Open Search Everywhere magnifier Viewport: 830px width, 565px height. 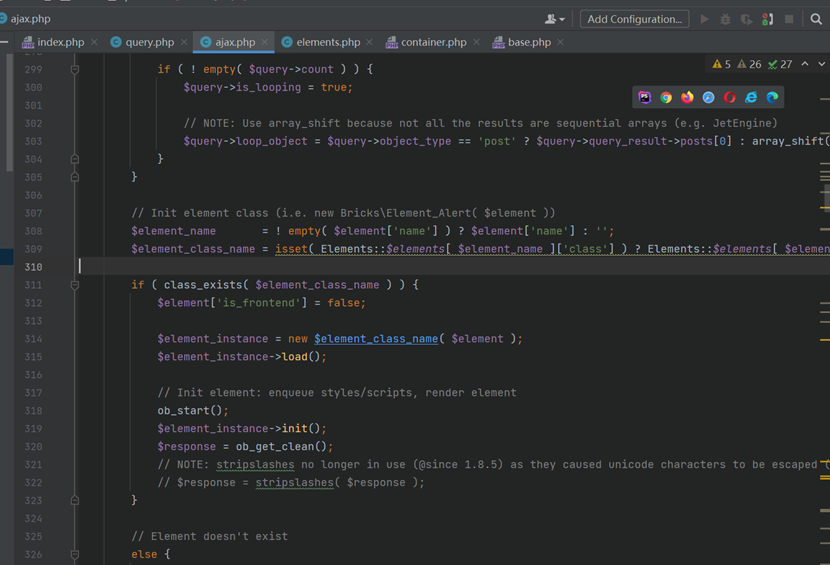coord(816,19)
